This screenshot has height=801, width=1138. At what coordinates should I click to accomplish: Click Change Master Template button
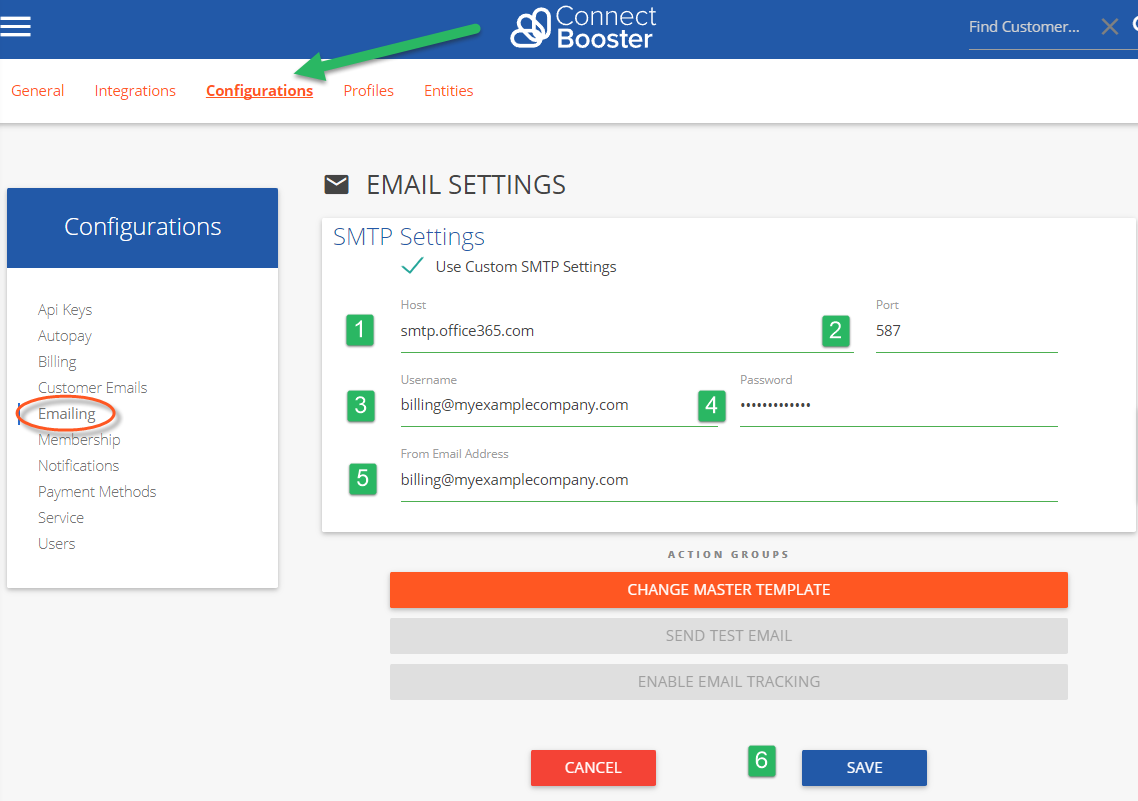click(x=729, y=590)
